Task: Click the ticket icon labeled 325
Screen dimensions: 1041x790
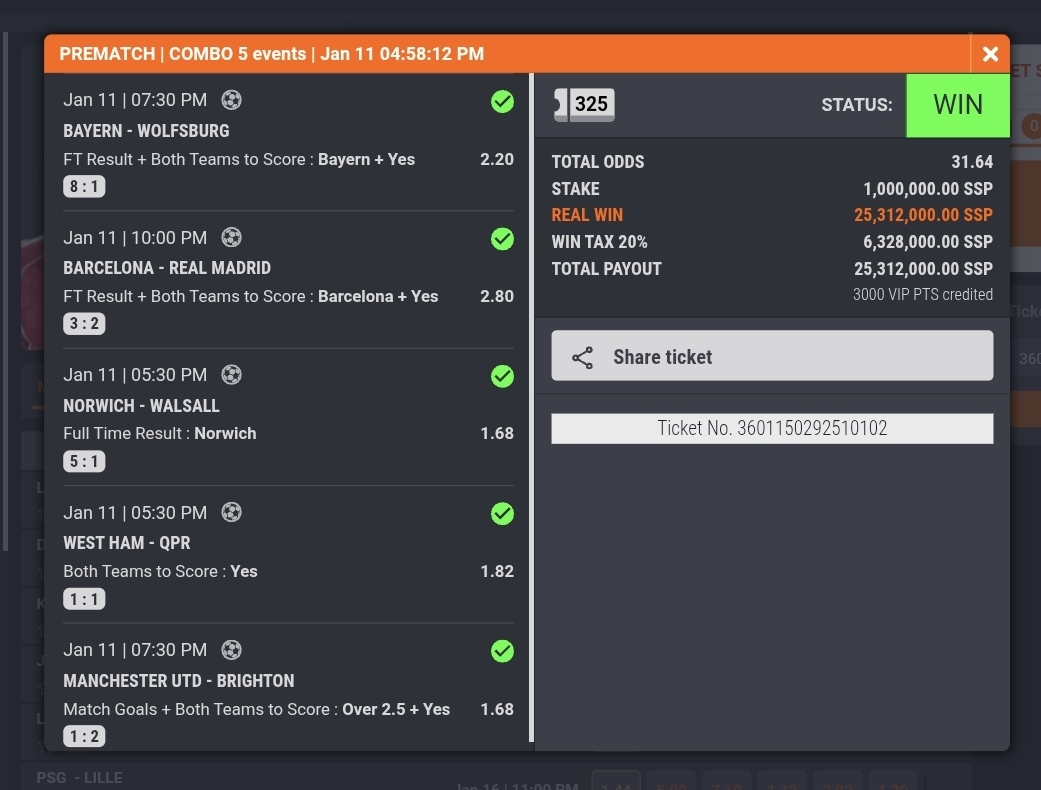Action: (584, 104)
